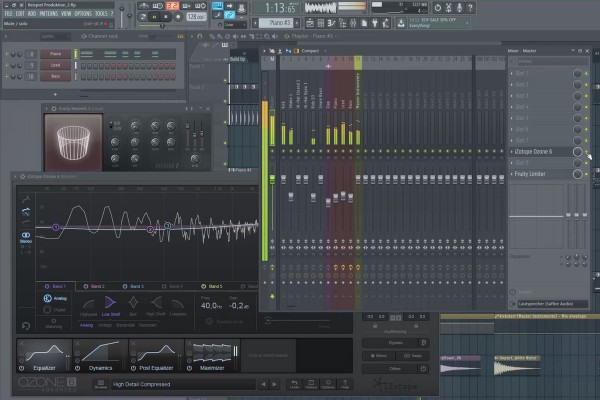Toggle the metronome icon

pos(144,6)
